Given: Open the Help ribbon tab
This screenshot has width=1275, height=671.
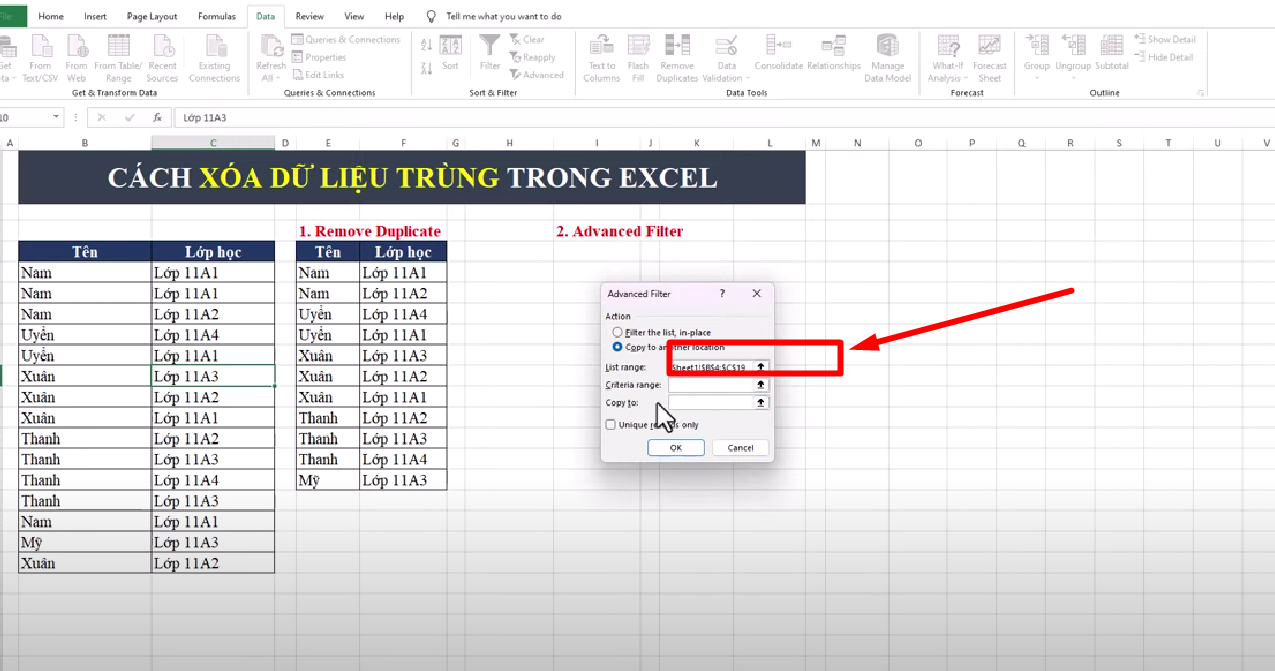Looking at the screenshot, I should [x=394, y=16].
